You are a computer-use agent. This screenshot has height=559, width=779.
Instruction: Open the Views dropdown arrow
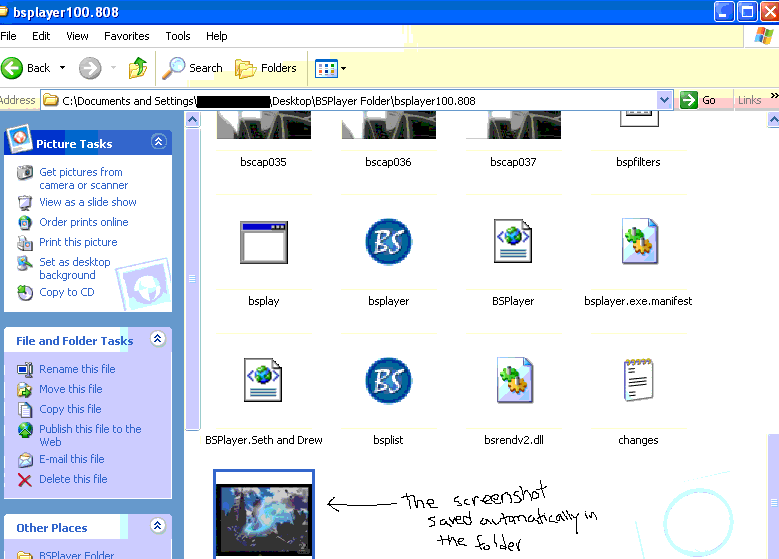343,69
